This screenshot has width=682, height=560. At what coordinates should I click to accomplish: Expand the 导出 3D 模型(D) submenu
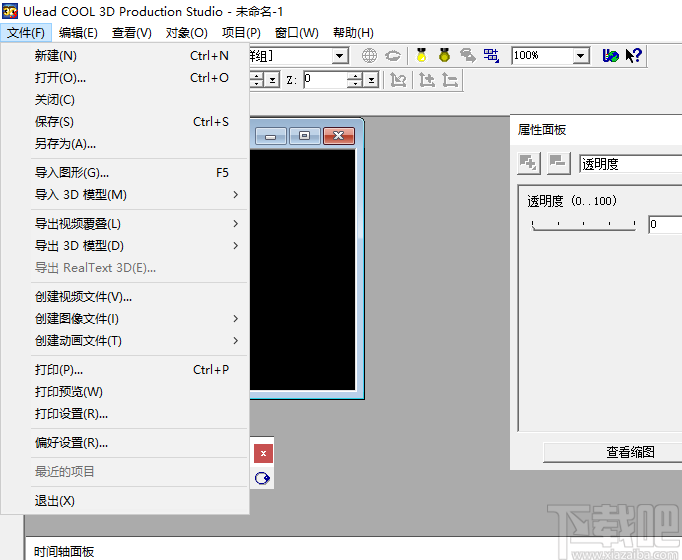pos(138,246)
